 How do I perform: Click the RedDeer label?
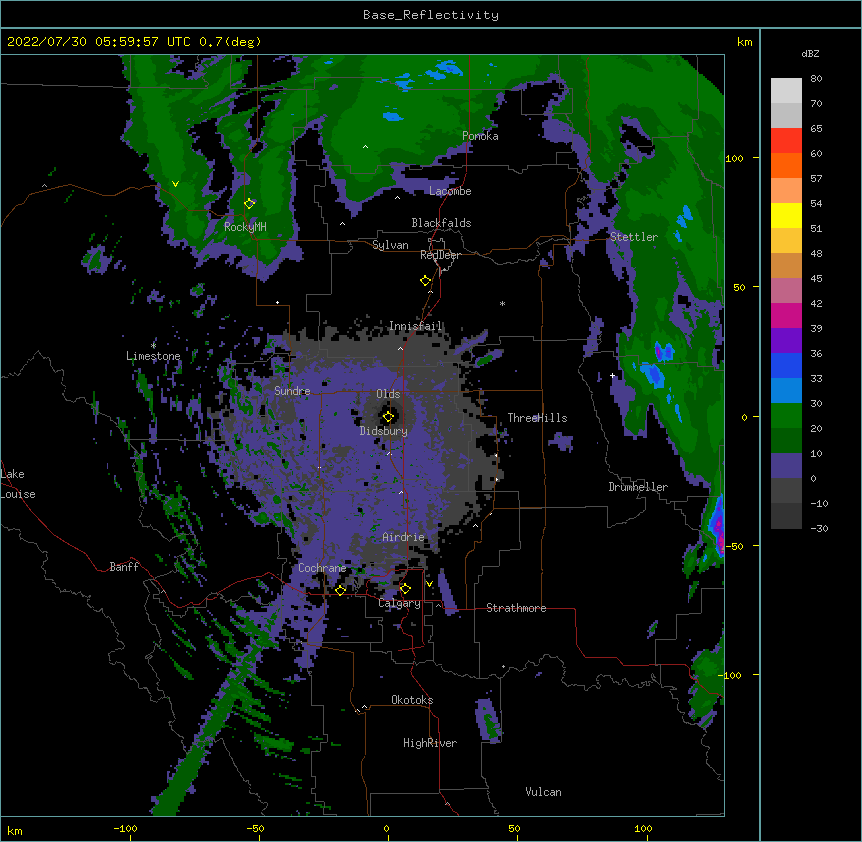(x=440, y=255)
